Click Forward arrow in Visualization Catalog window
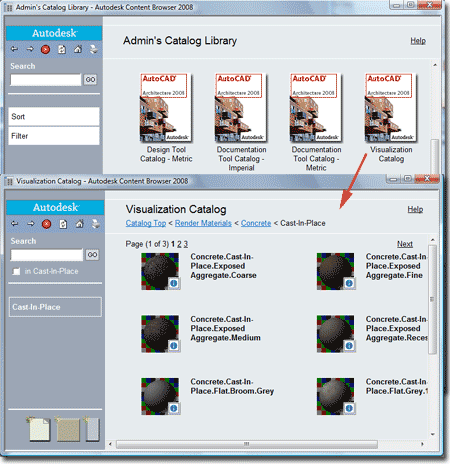Viewport: 450px width, 464px height. click(x=31, y=224)
